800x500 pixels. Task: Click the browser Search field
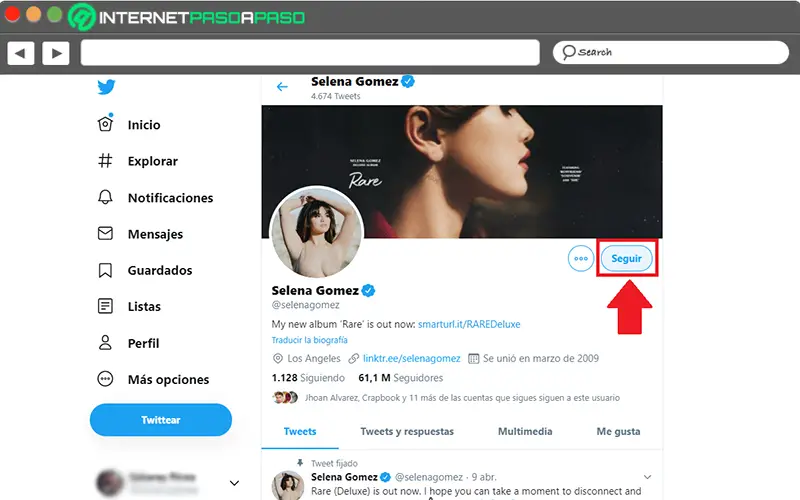click(x=670, y=52)
